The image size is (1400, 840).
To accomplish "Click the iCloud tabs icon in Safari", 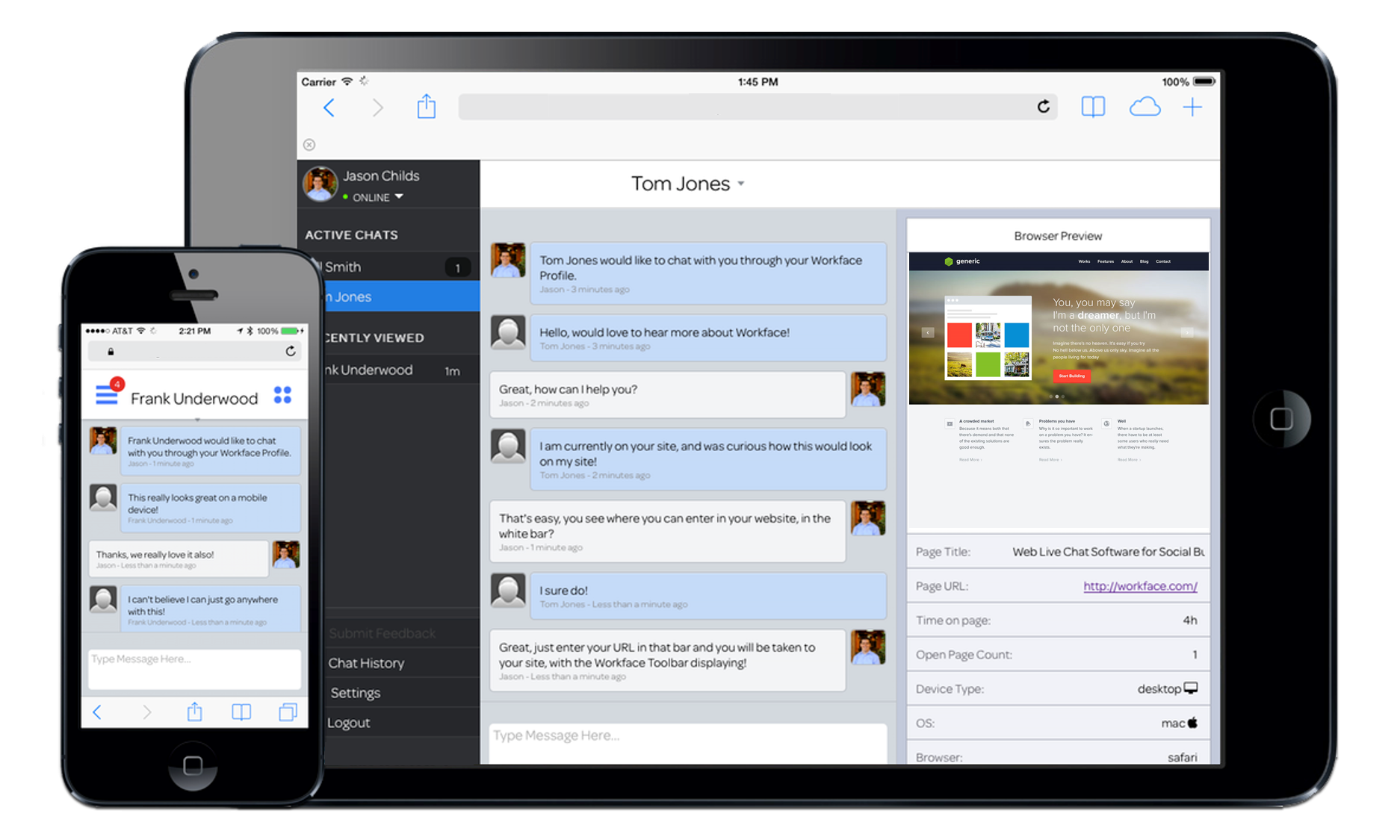I will pyautogui.click(x=1145, y=107).
